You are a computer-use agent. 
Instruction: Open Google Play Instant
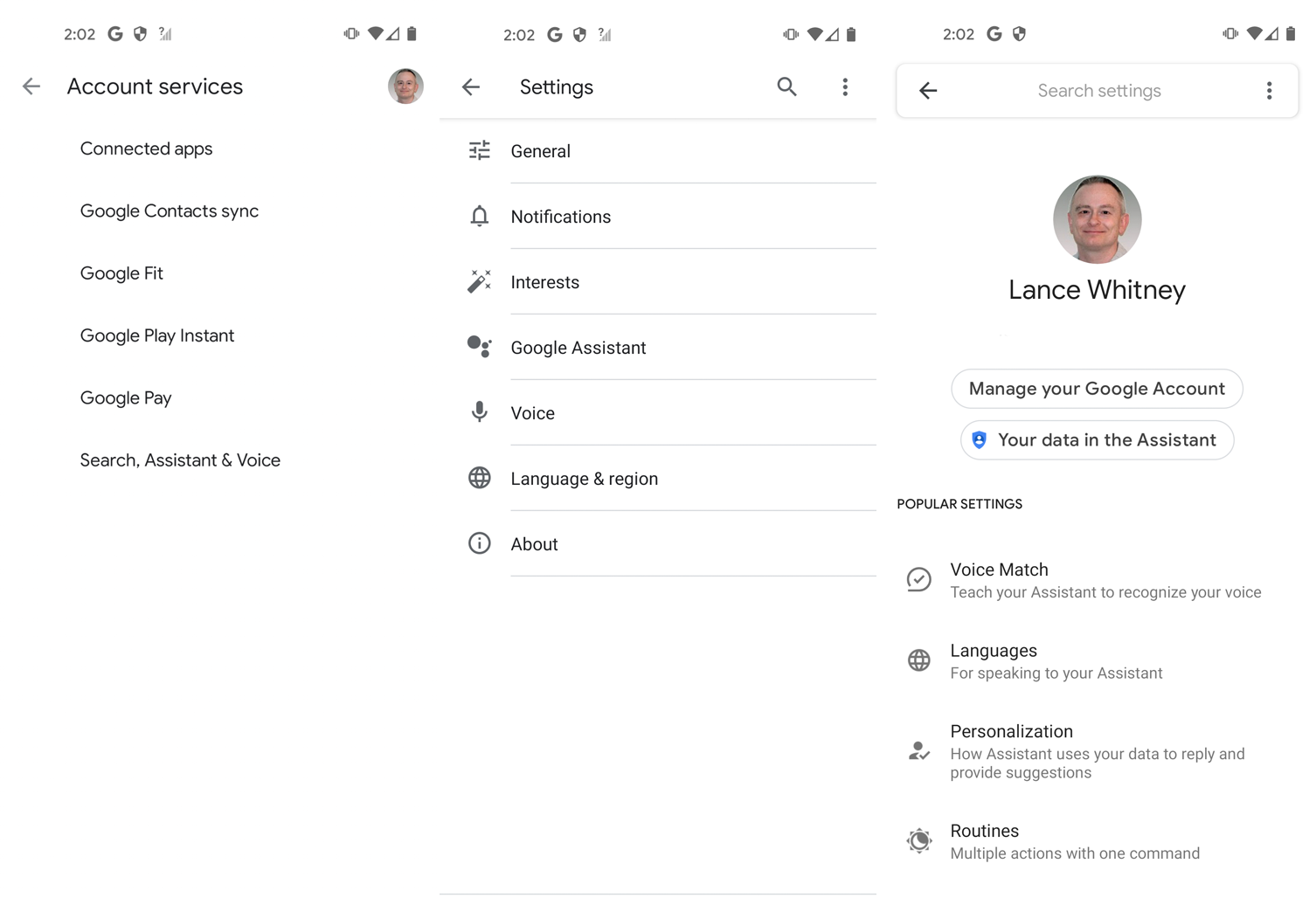tap(157, 335)
